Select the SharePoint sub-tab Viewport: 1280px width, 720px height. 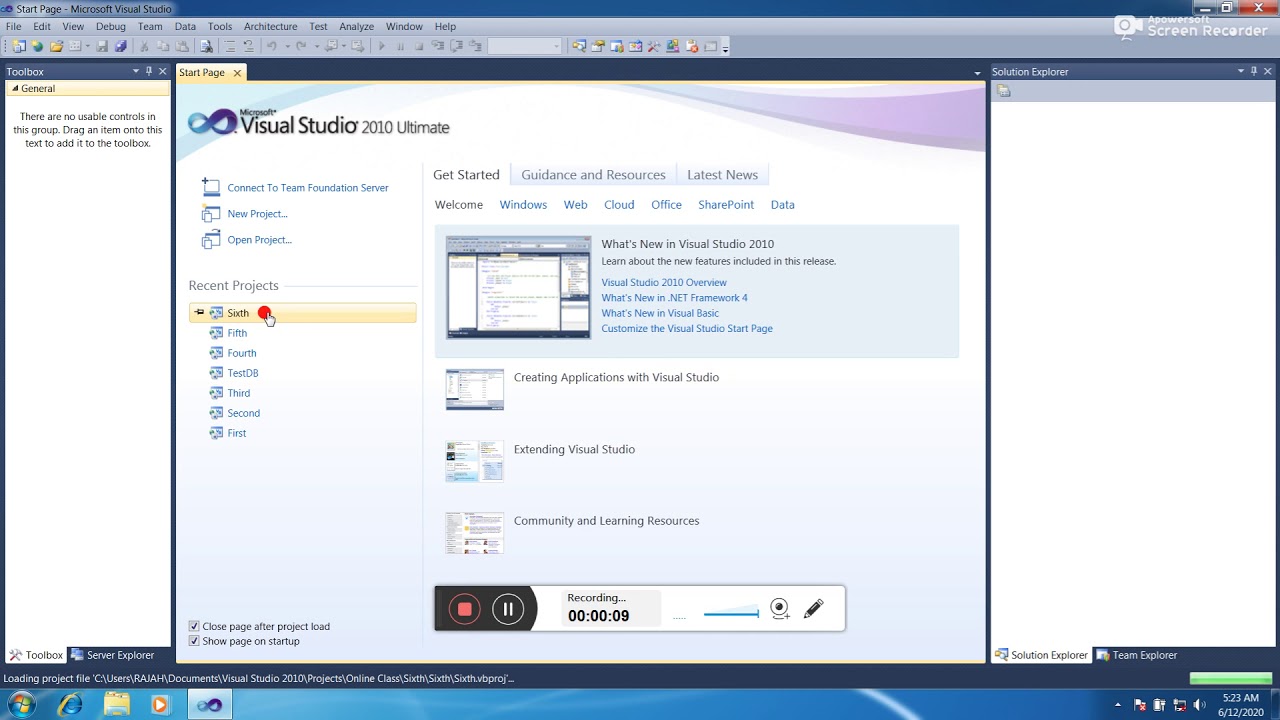coord(726,204)
